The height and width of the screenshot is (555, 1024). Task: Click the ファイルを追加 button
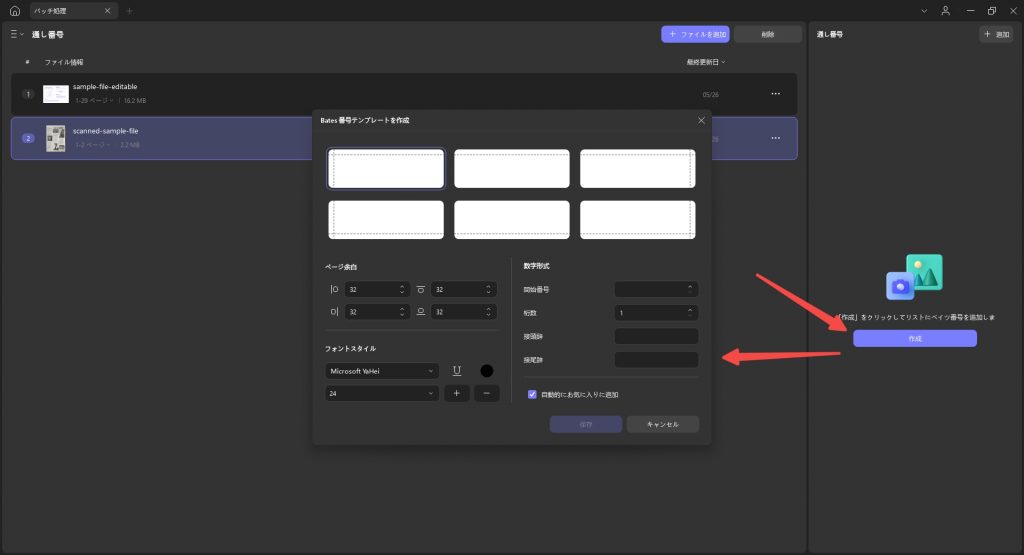(696, 34)
